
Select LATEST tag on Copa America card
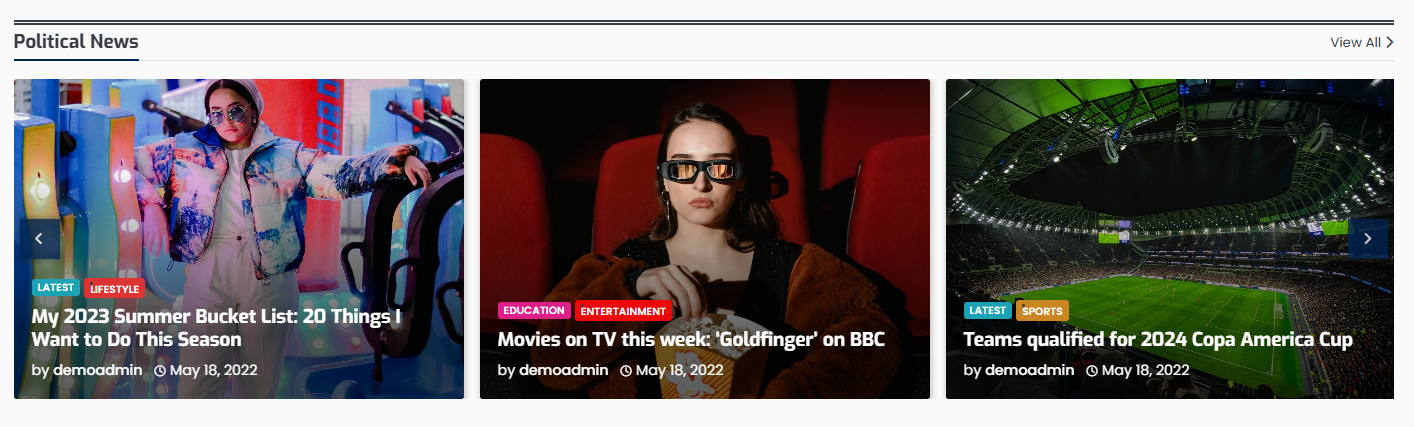pyautogui.click(x=988, y=310)
